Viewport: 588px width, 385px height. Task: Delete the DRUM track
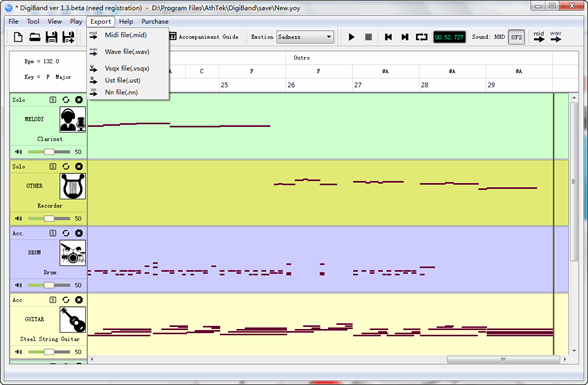coord(79,233)
